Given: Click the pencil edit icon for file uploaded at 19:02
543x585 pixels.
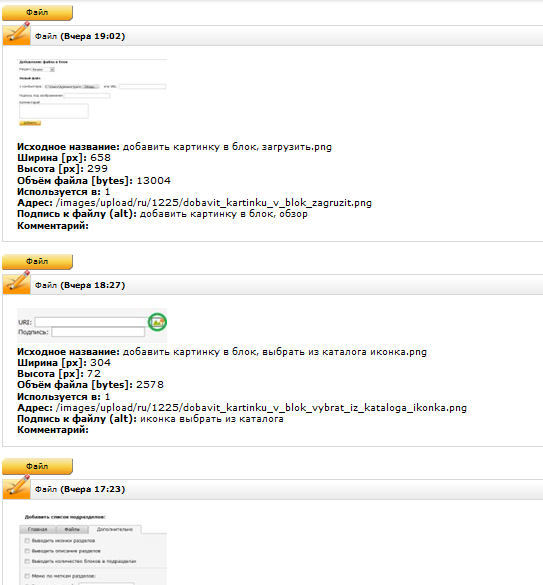Looking at the screenshot, I should pyautogui.click(x=16, y=34).
